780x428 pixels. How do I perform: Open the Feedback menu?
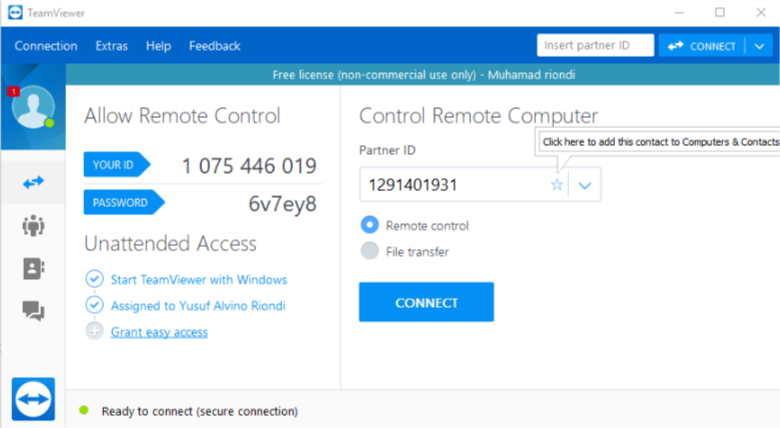tap(214, 46)
